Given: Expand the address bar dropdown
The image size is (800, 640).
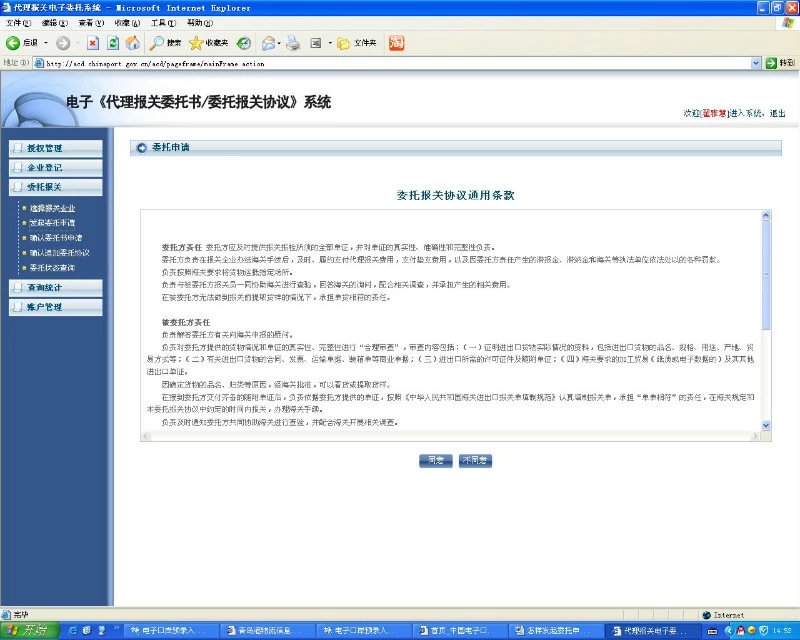Looking at the screenshot, I should 756,63.
